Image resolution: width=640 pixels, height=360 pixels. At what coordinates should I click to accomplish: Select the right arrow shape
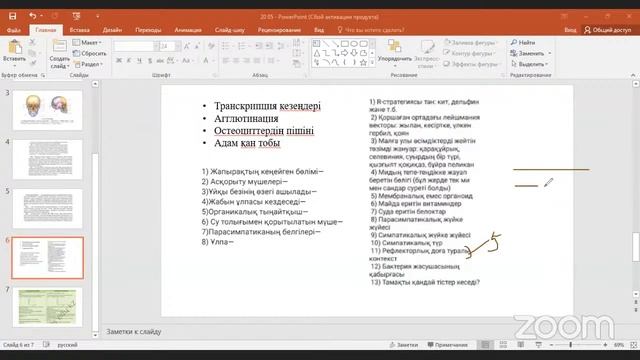(x=344, y=53)
